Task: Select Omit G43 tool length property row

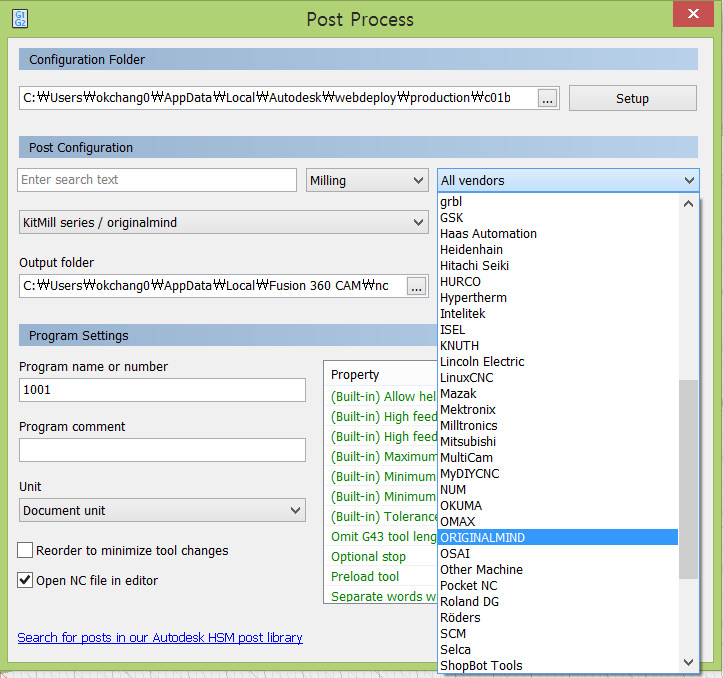Action: (x=381, y=536)
